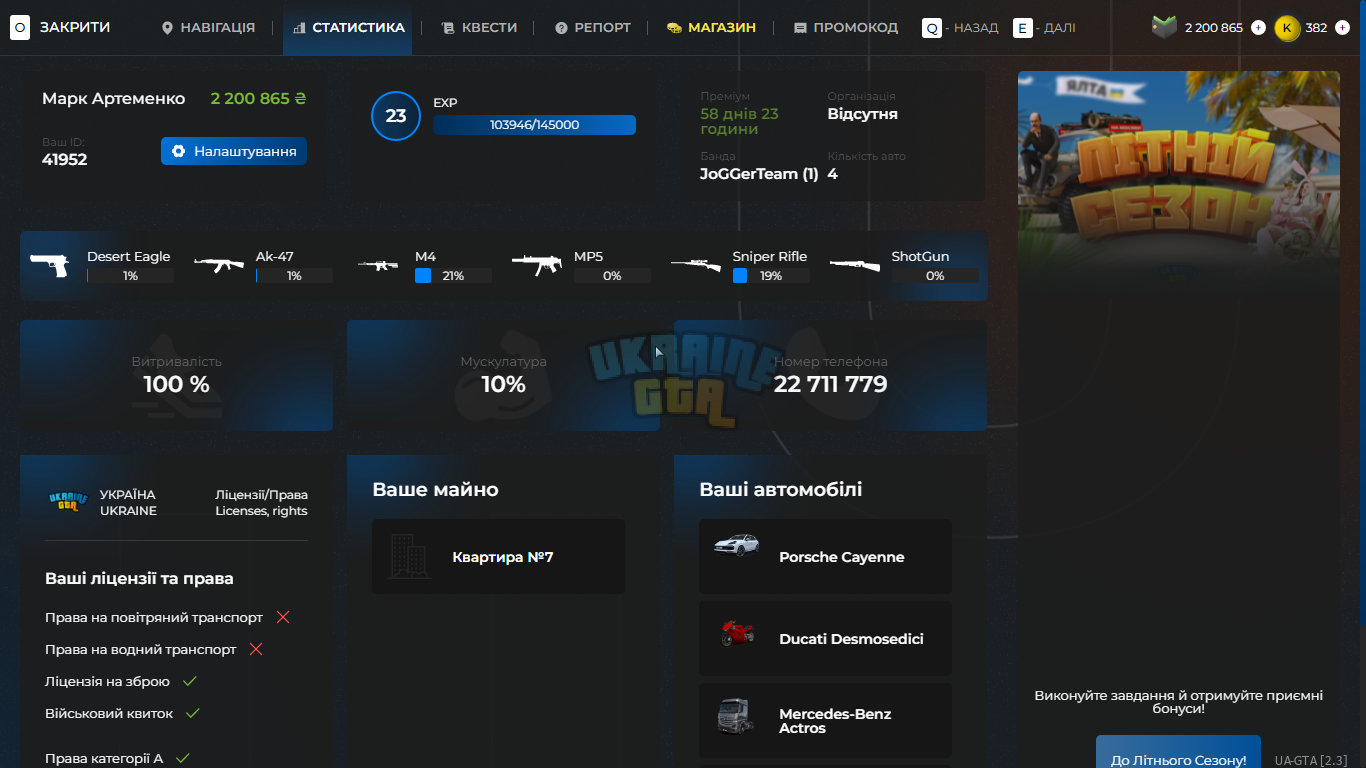Viewport: 1366px width, 768px height.
Task: Select the Ducati Desmosedici vehicle card
Action: pos(825,638)
